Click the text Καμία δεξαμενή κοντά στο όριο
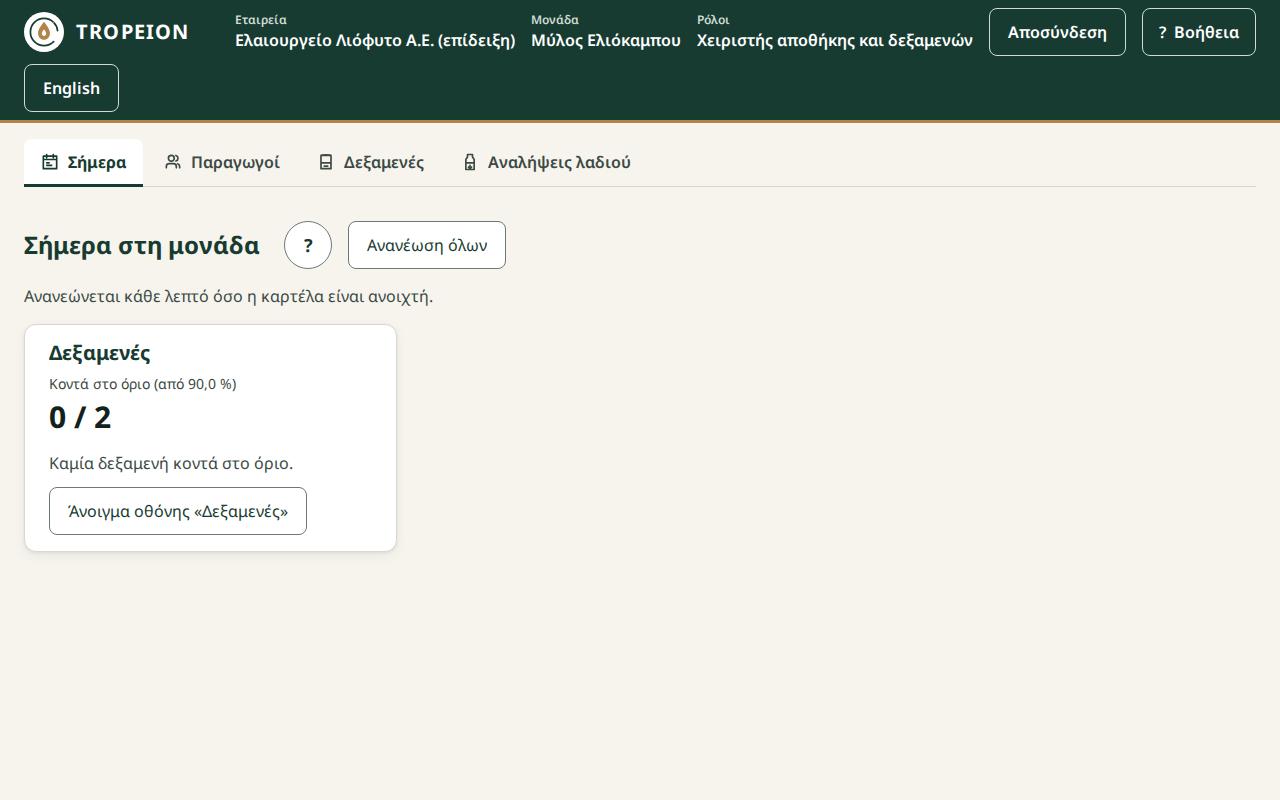Viewport: 1280px width, 800px height. tap(171, 463)
